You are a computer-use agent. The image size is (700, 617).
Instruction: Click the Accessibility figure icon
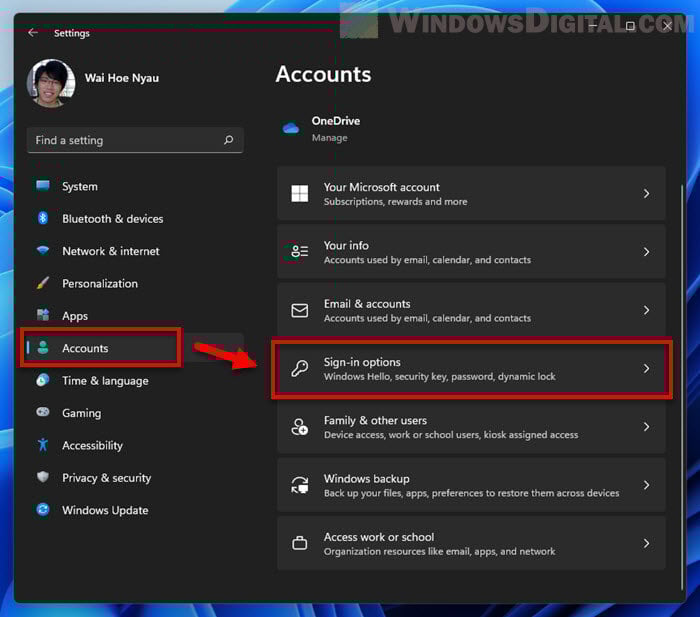pos(43,445)
